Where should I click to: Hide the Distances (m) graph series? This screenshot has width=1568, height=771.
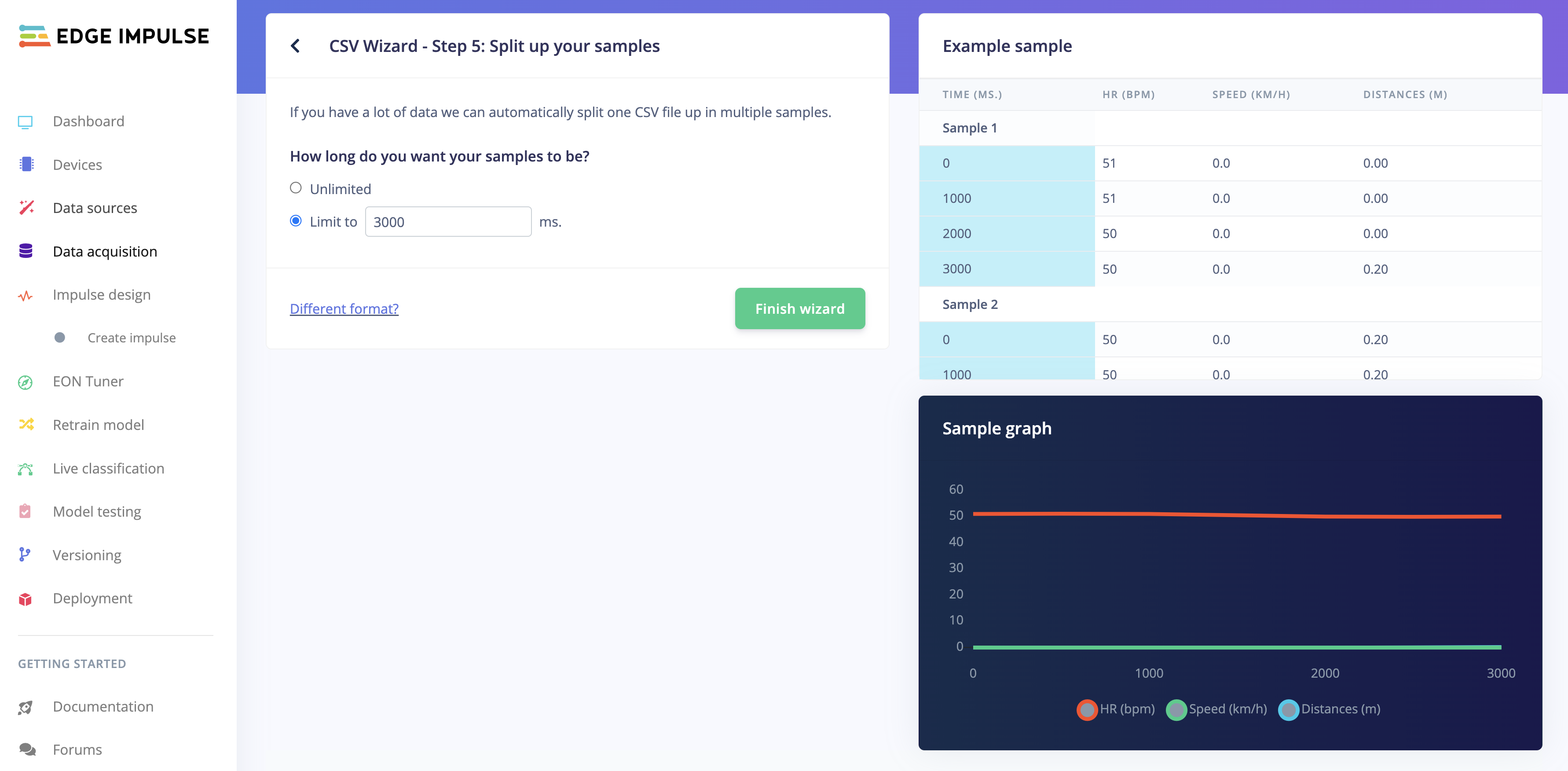pyautogui.click(x=1288, y=709)
